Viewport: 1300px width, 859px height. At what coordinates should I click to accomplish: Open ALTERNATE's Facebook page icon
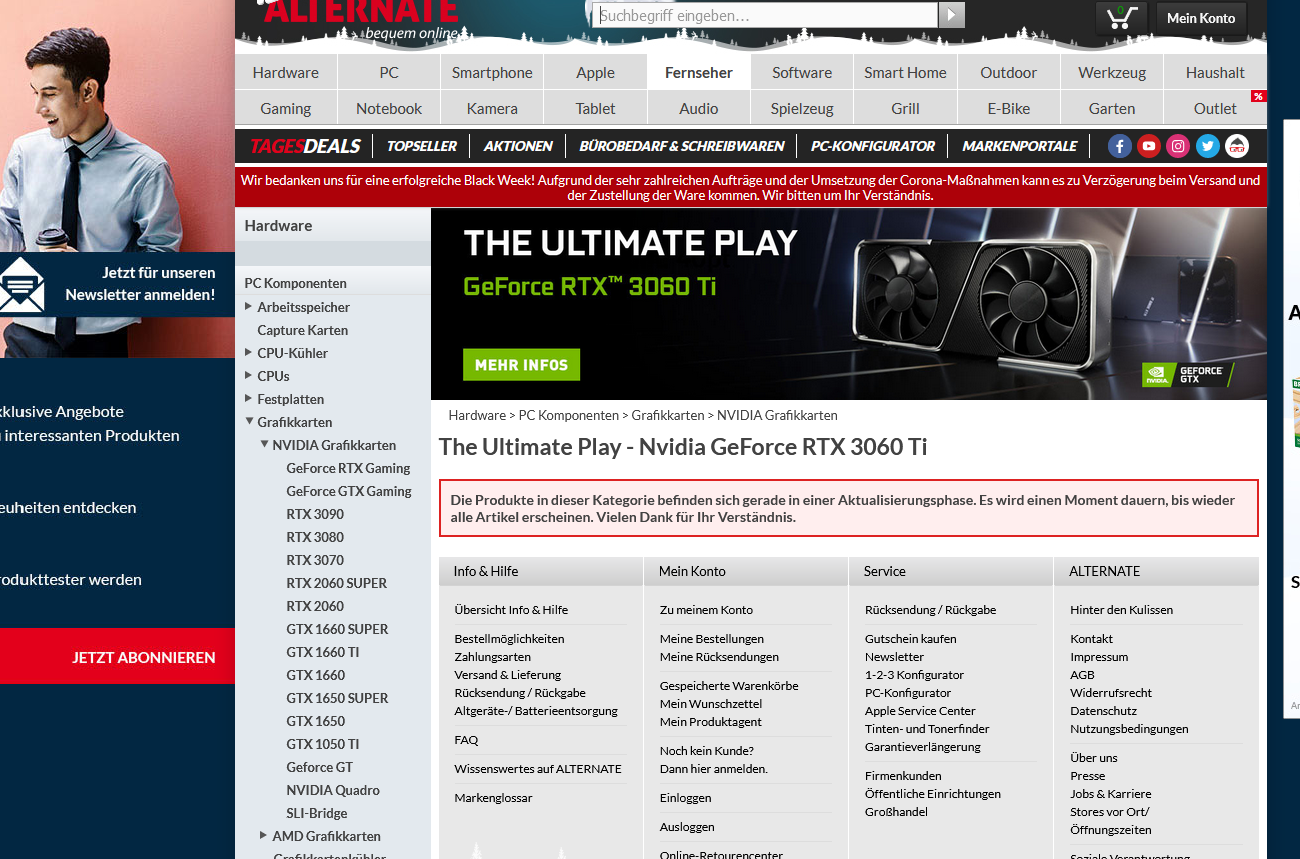point(1120,146)
